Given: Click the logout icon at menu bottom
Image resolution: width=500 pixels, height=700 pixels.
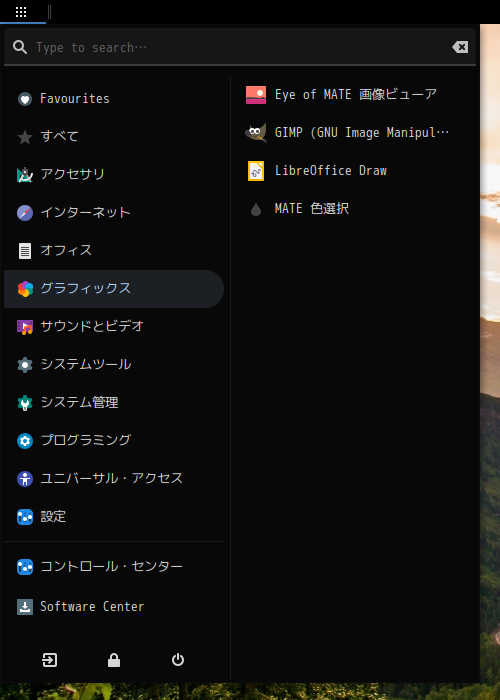Looking at the screenshot, I should click(50, 660).
